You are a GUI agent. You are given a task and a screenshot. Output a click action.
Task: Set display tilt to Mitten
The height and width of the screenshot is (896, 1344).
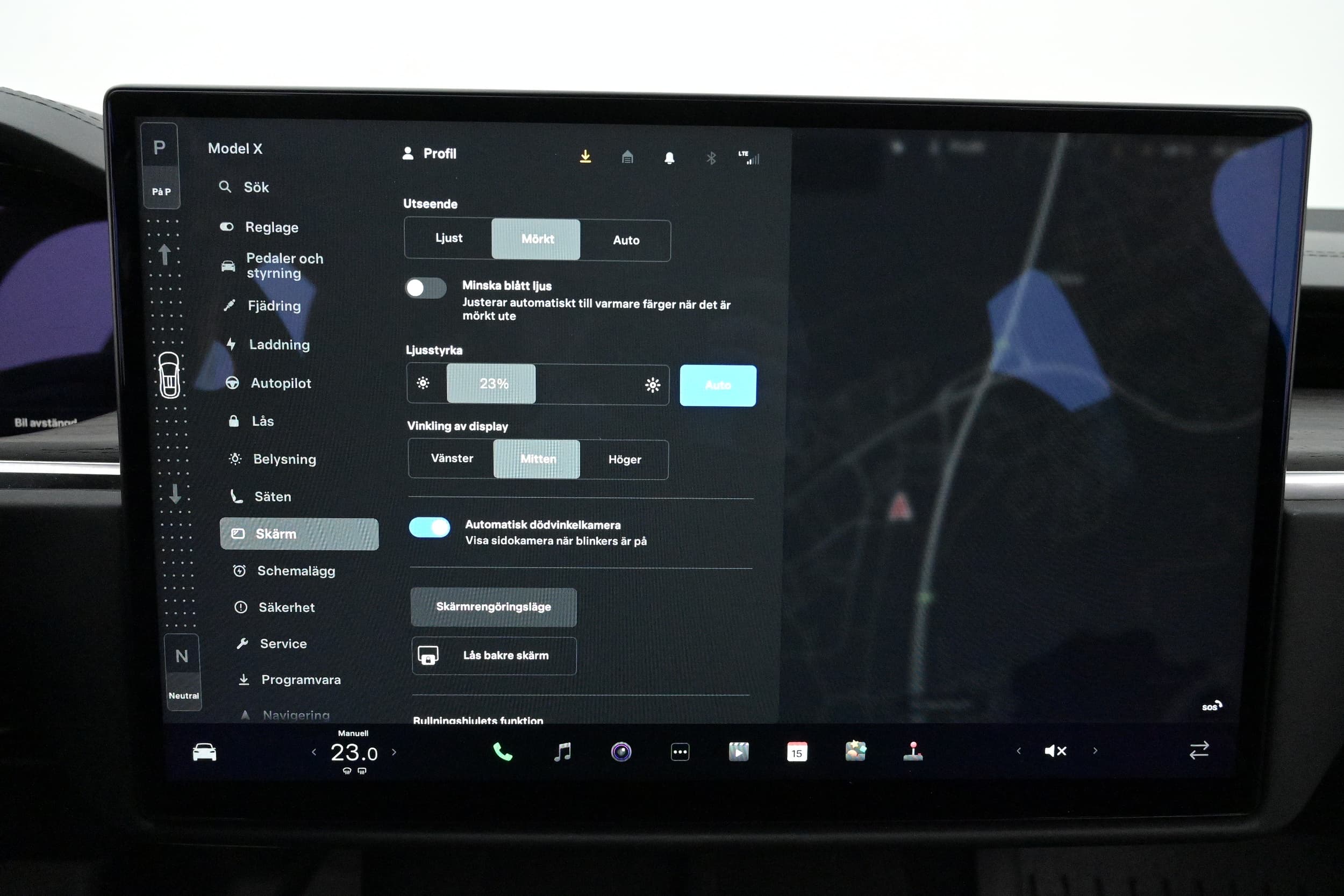537,460
